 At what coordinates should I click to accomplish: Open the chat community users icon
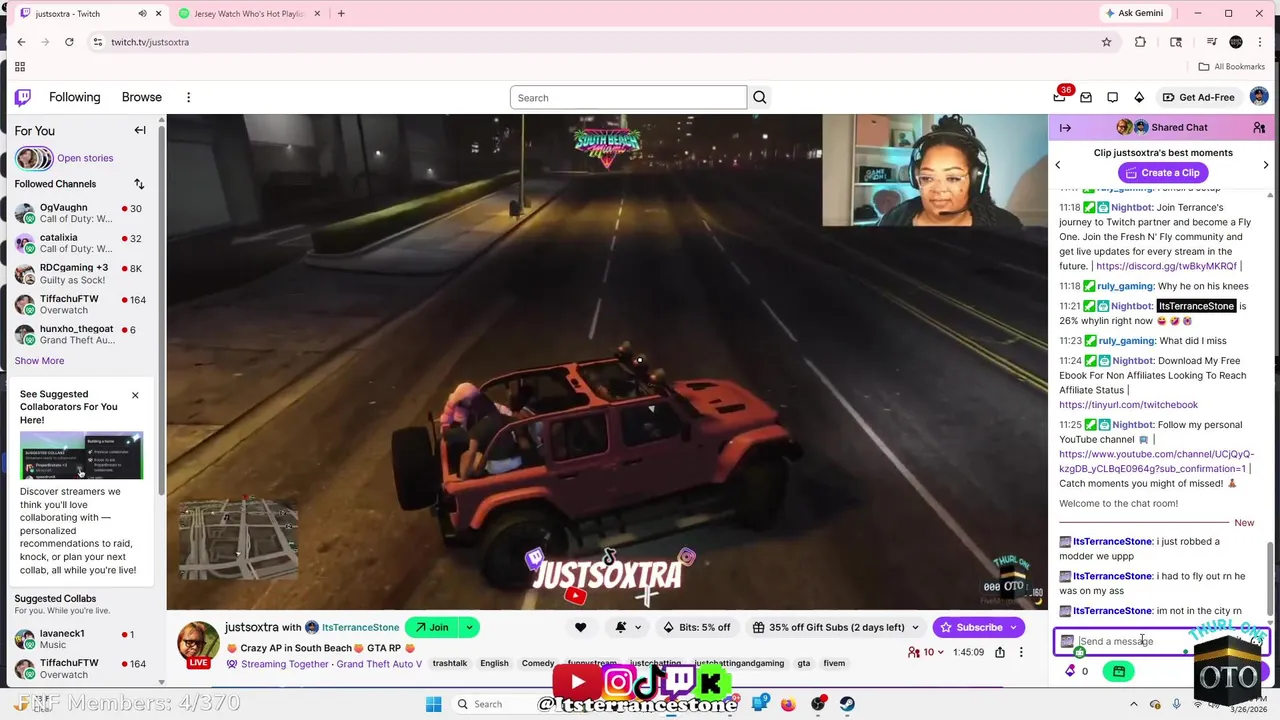(1259, 128)
